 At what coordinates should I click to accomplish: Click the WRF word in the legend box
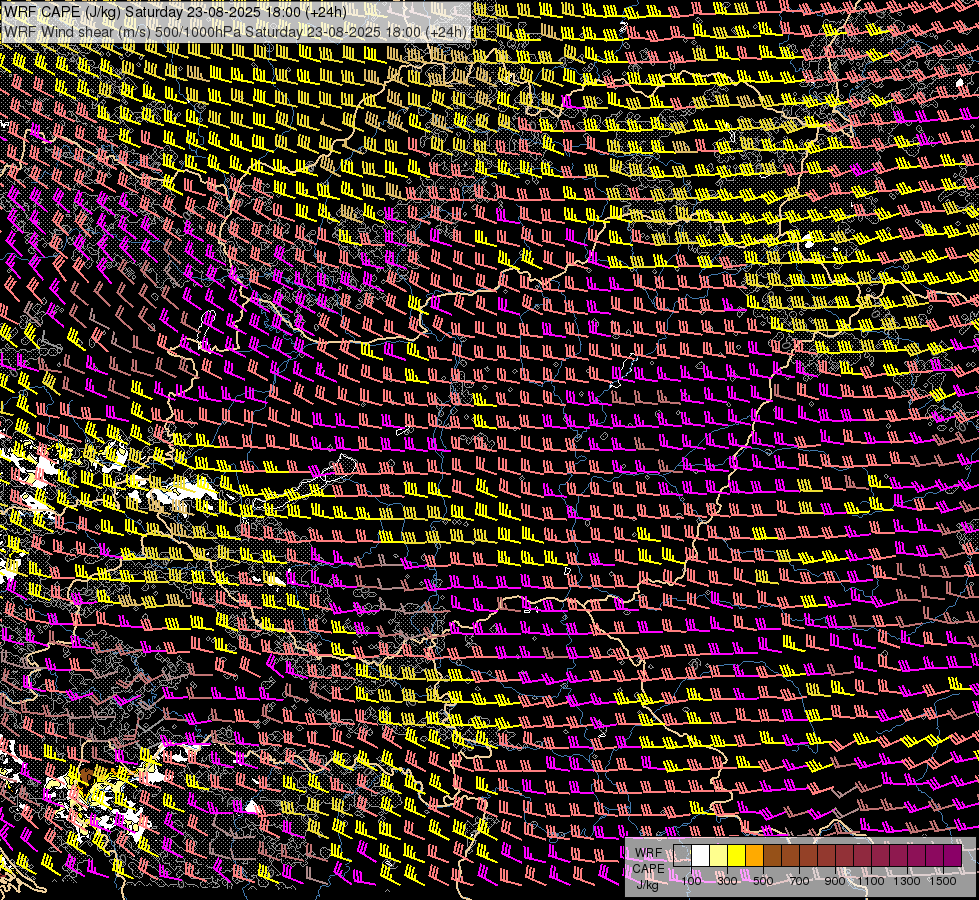(649, 853)
